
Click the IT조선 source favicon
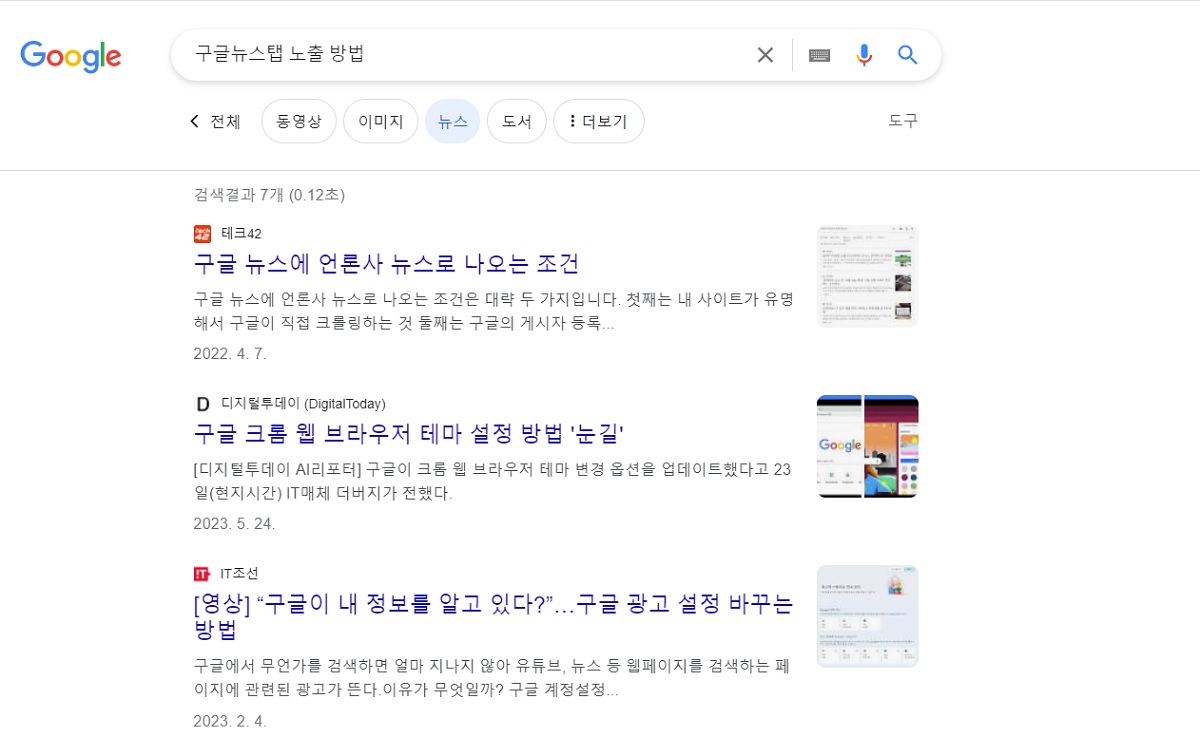202,574
